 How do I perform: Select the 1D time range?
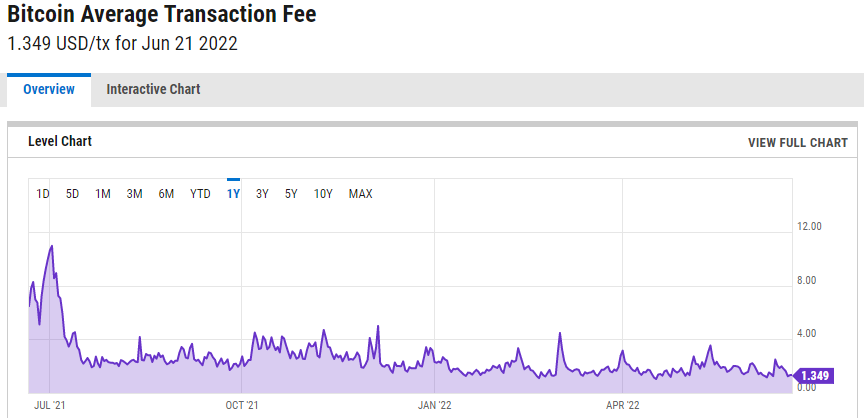pos(43,194)
